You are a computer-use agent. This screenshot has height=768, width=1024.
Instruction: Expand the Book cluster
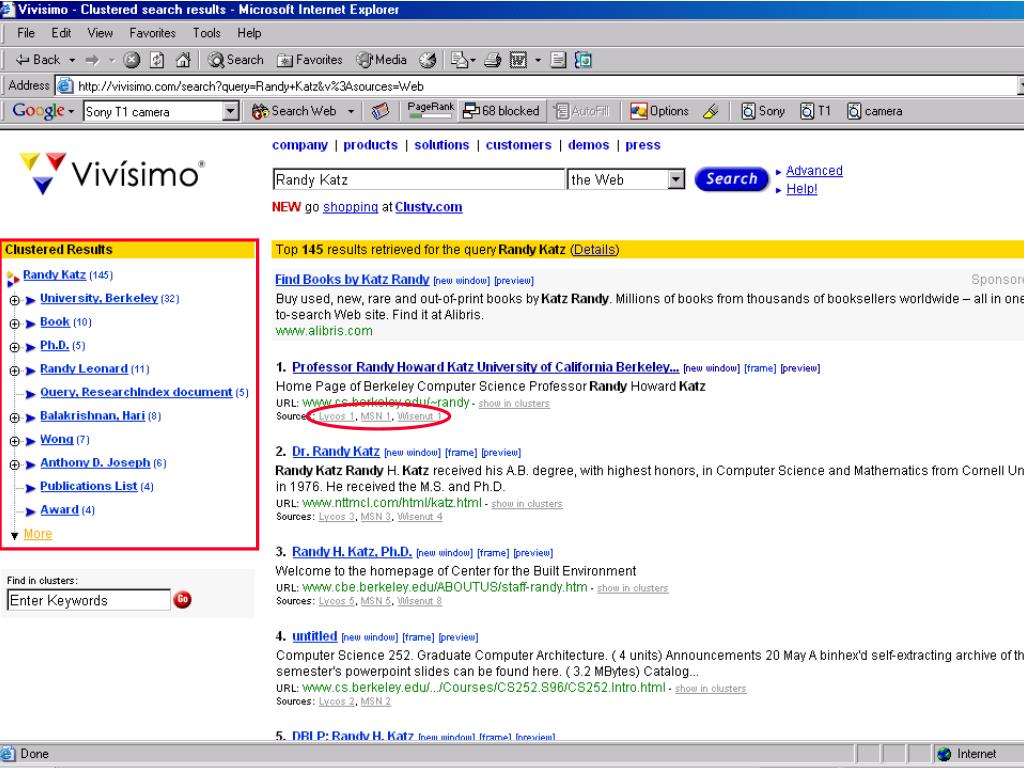pyautogui.click(x=14, y=324)
